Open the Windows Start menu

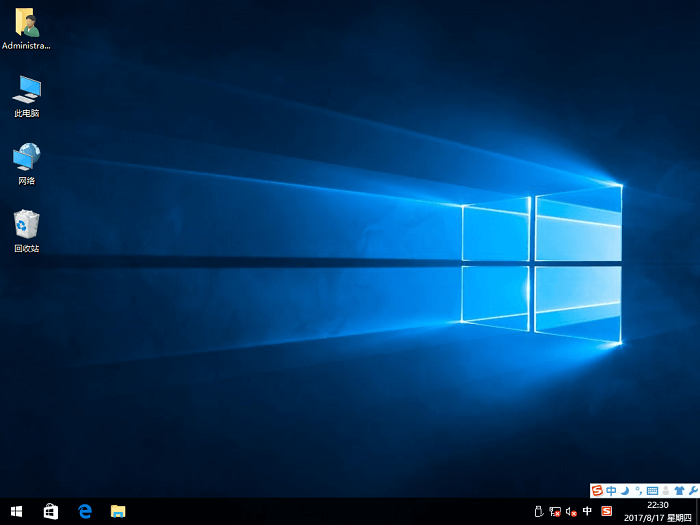click(17, 511)
